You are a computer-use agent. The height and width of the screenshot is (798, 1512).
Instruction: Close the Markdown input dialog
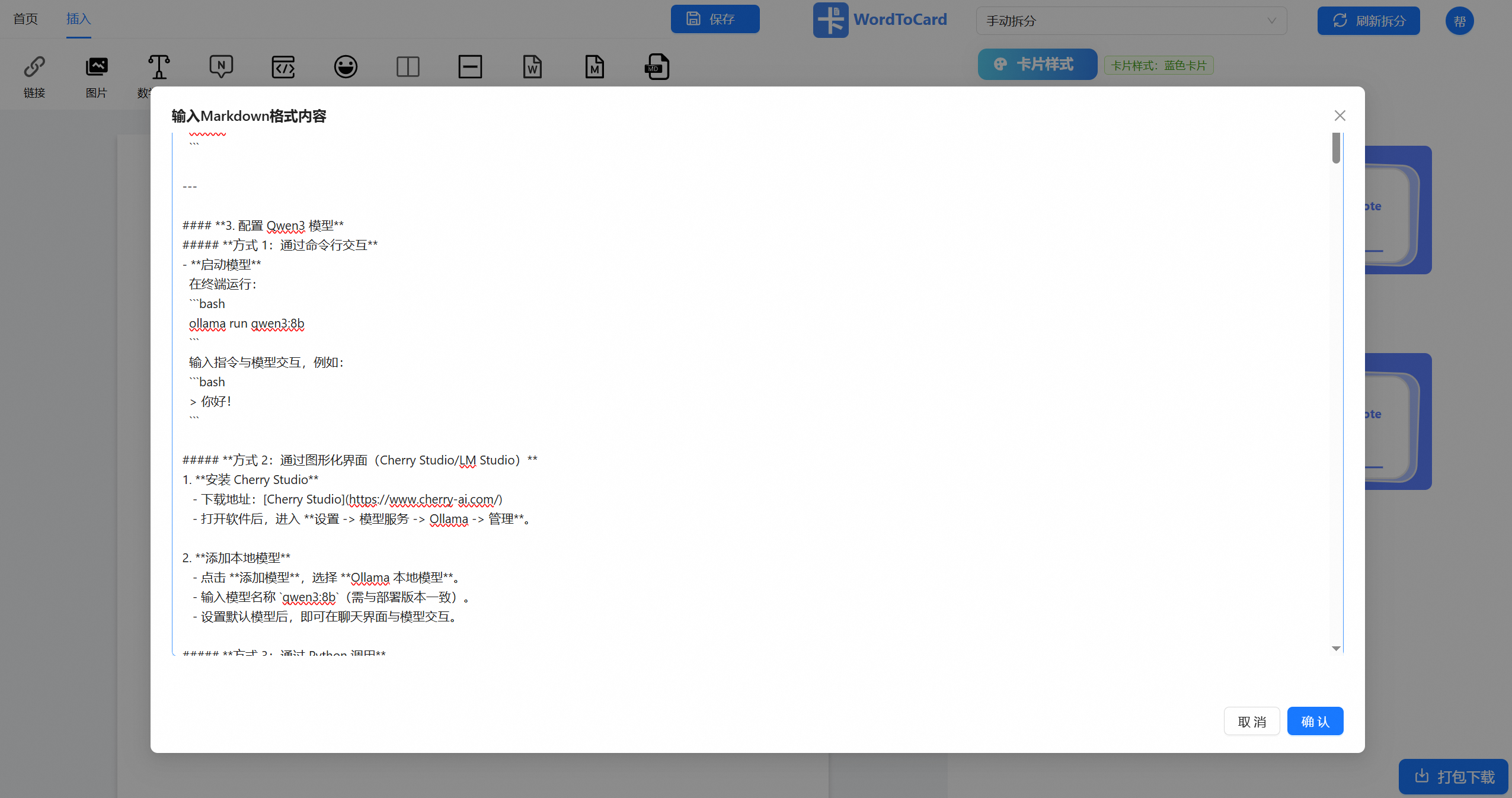(1340, 116)
